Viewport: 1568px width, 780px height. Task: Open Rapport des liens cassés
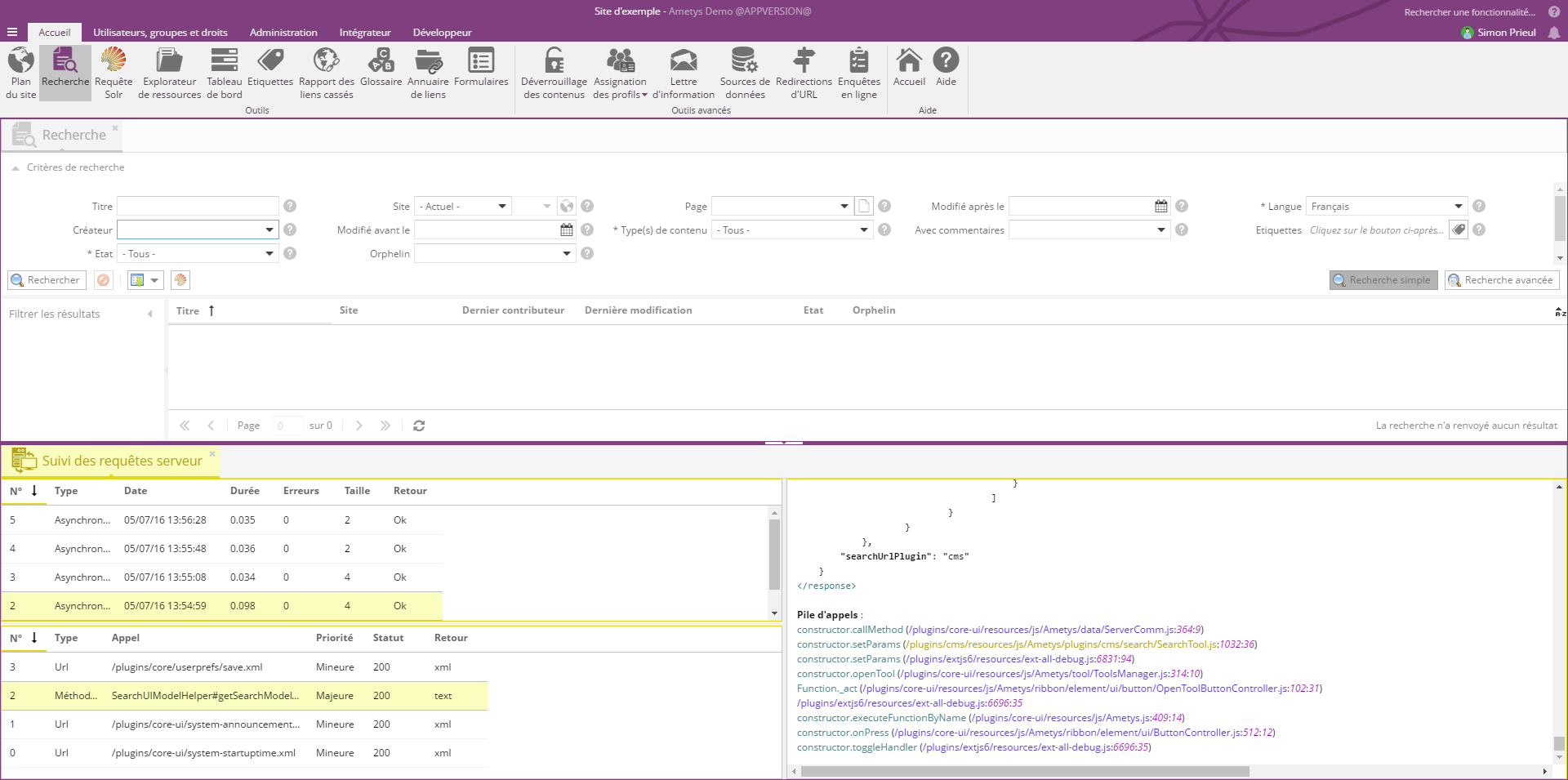tap(327, 73)
